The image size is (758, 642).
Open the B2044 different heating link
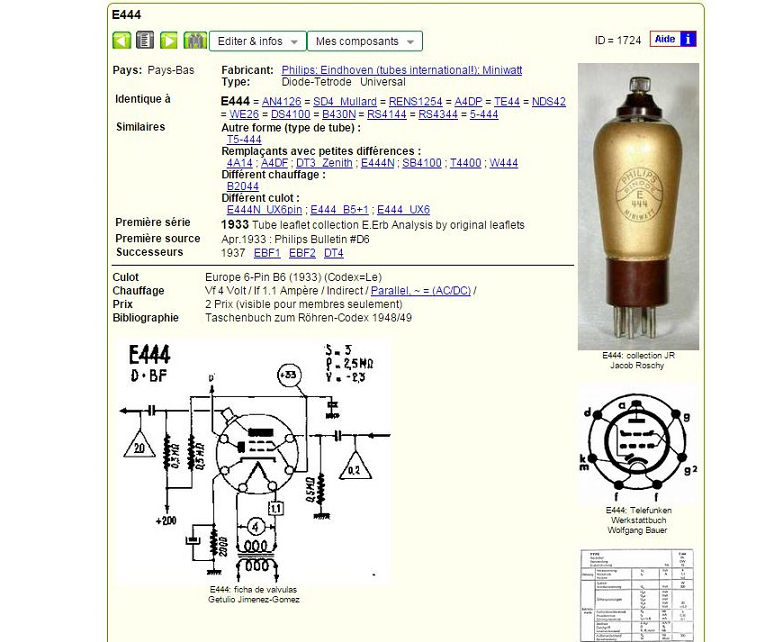pyautogui.click(x=243, y=186)
